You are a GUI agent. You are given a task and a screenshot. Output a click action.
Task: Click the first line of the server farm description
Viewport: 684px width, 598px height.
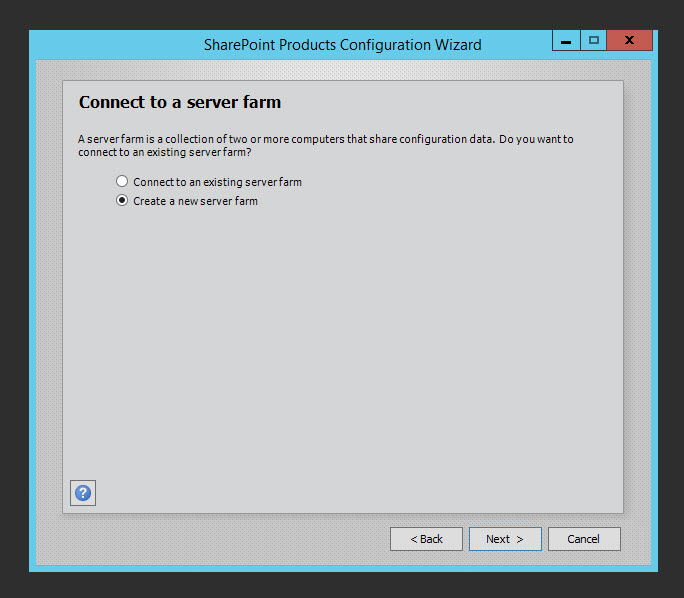[x=325, y=139]
